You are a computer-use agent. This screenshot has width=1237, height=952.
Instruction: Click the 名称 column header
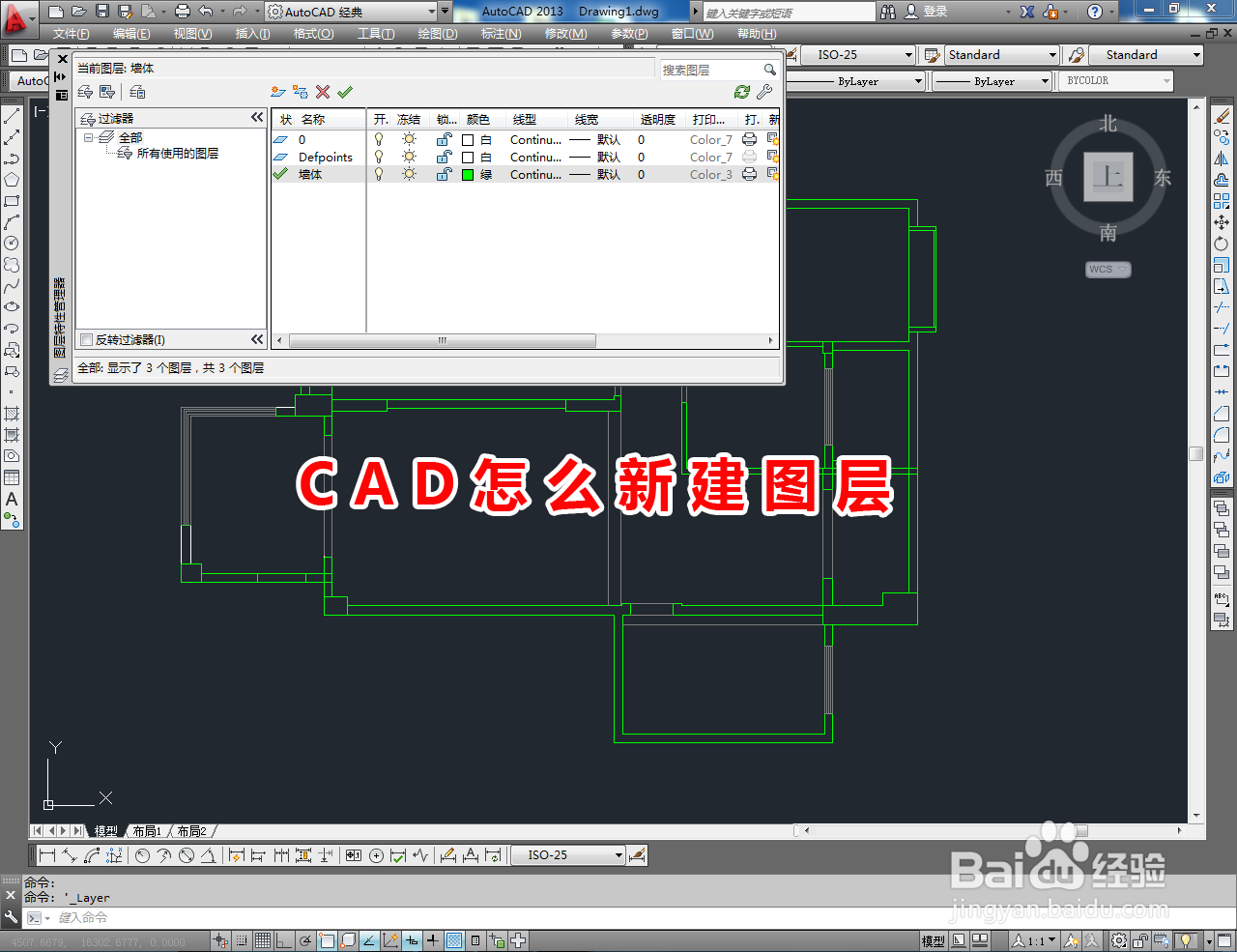(x=313, y=119)
